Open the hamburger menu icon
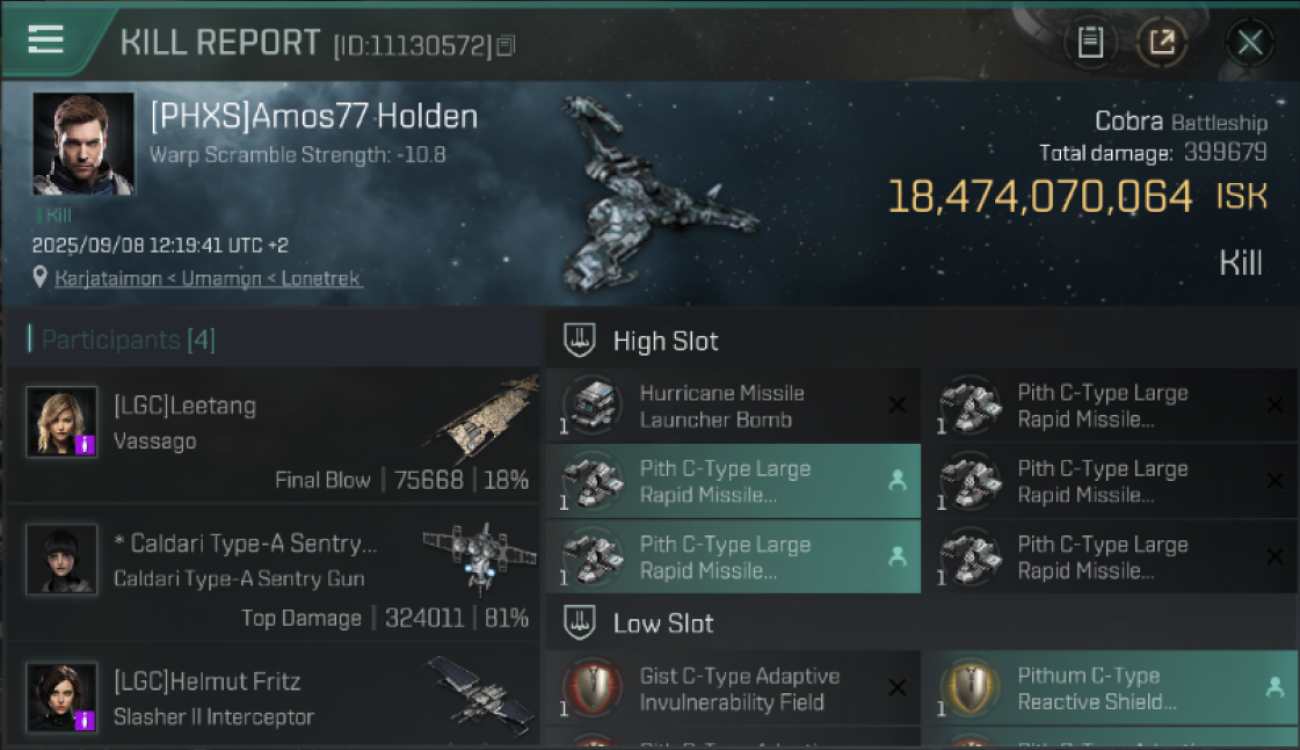Viewport: 1300px width, 750px height. [x=45, y=39]
